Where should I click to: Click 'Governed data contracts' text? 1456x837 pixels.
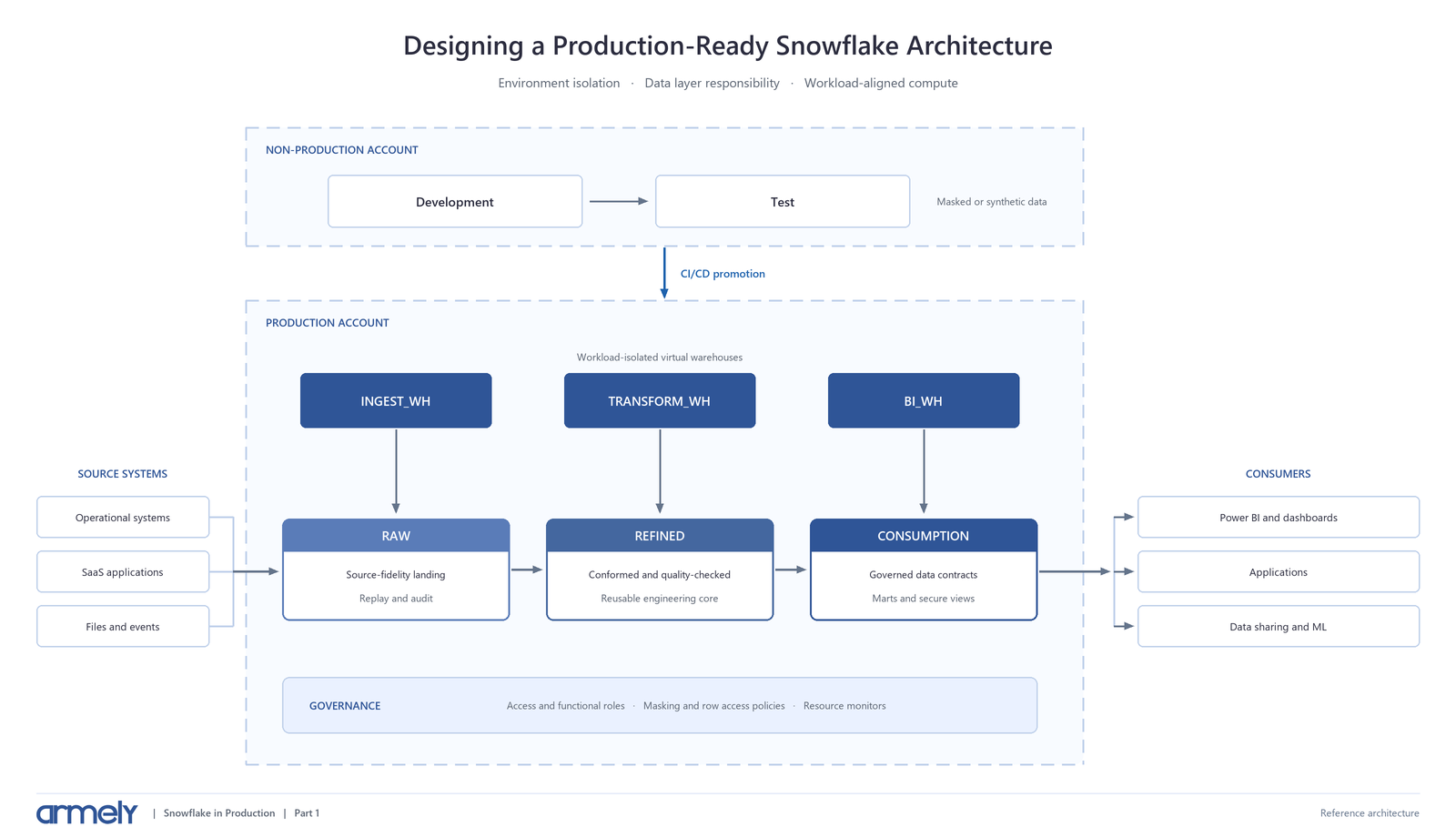click(x=924, y=575)
